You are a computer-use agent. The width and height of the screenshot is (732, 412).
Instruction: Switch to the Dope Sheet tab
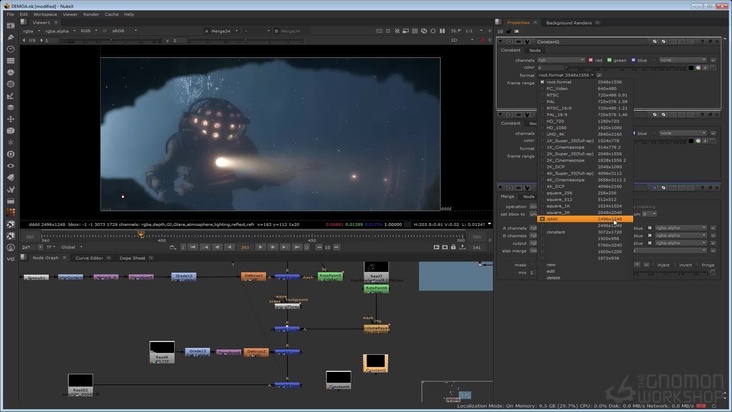click(133, 258)
